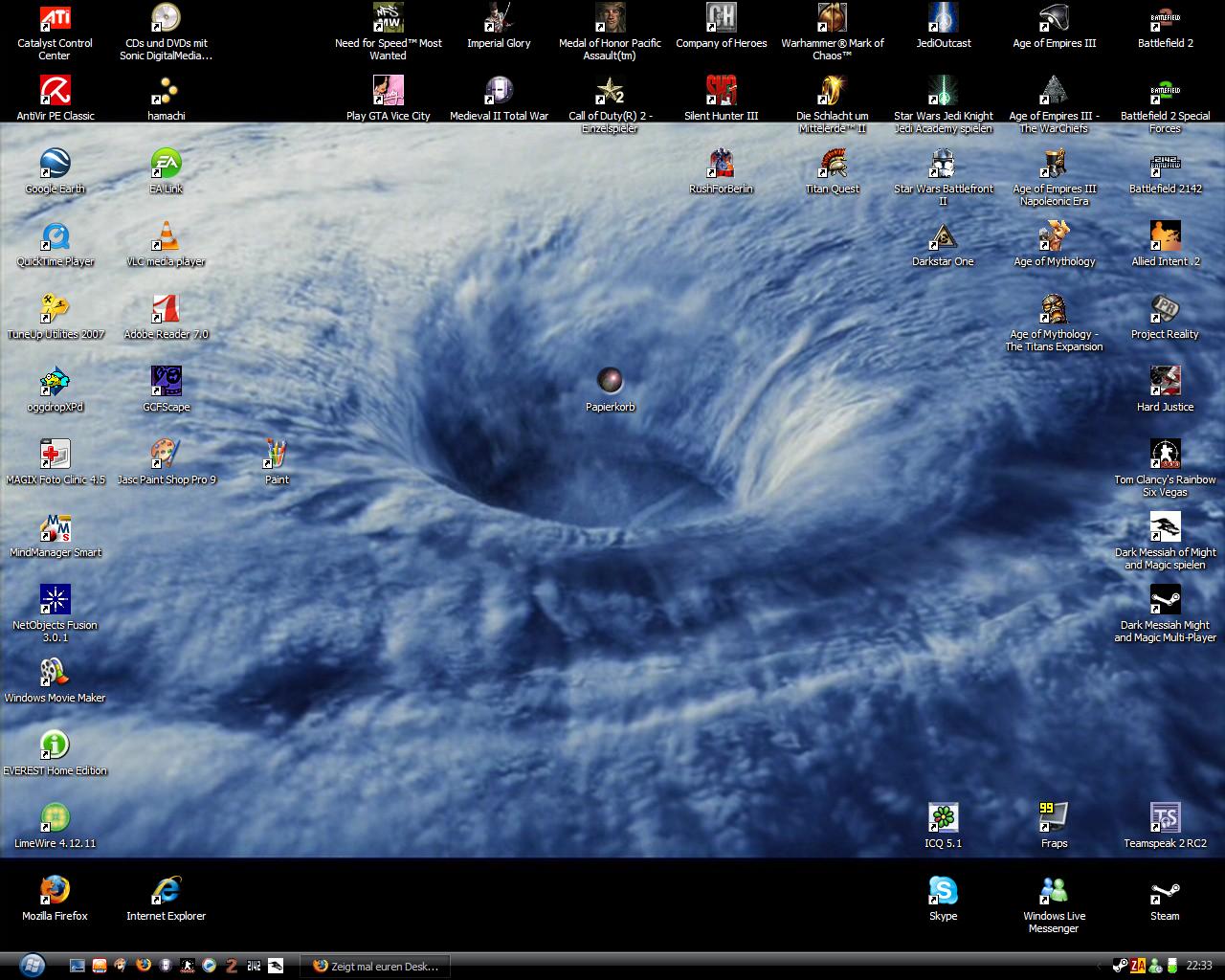The image size is (1225, 980).
Task: Open Warhammer Mark of Chaos shortcut
Action: pyautogui.click(x=832, y=18)
